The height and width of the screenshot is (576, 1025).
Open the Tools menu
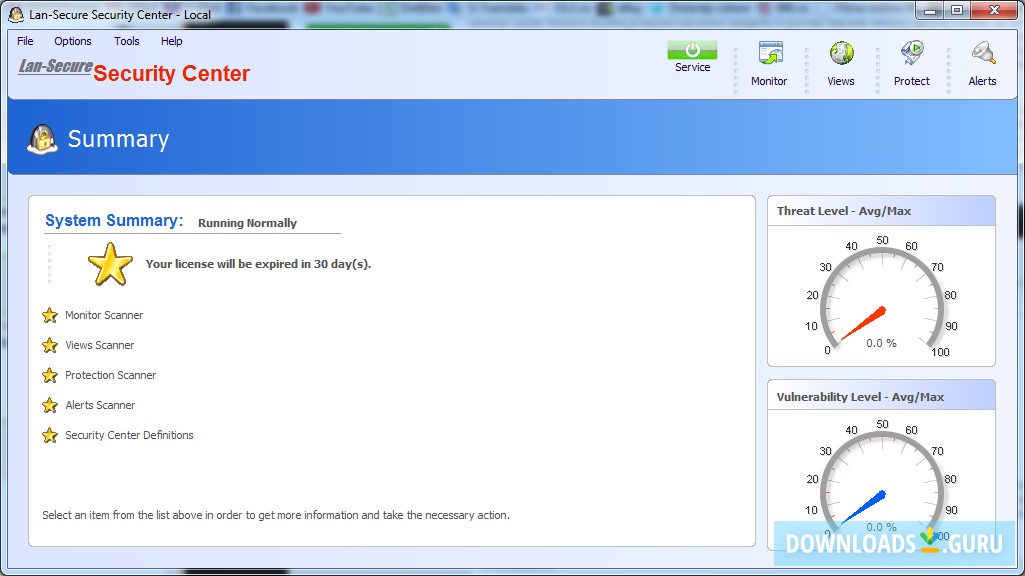[126, 41]
